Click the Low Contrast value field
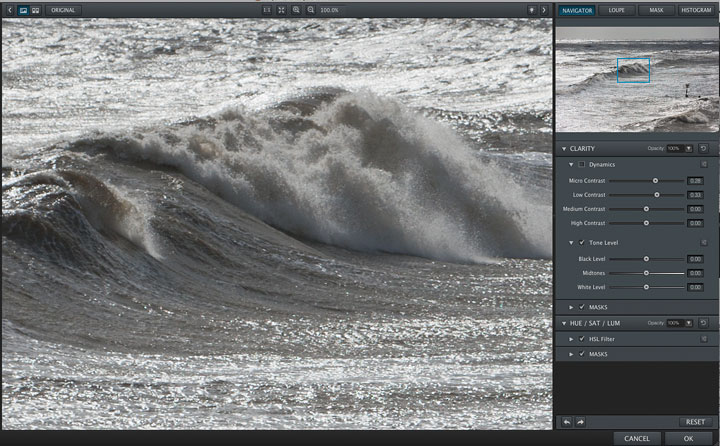720x446 pixels. tap(695, 195)
